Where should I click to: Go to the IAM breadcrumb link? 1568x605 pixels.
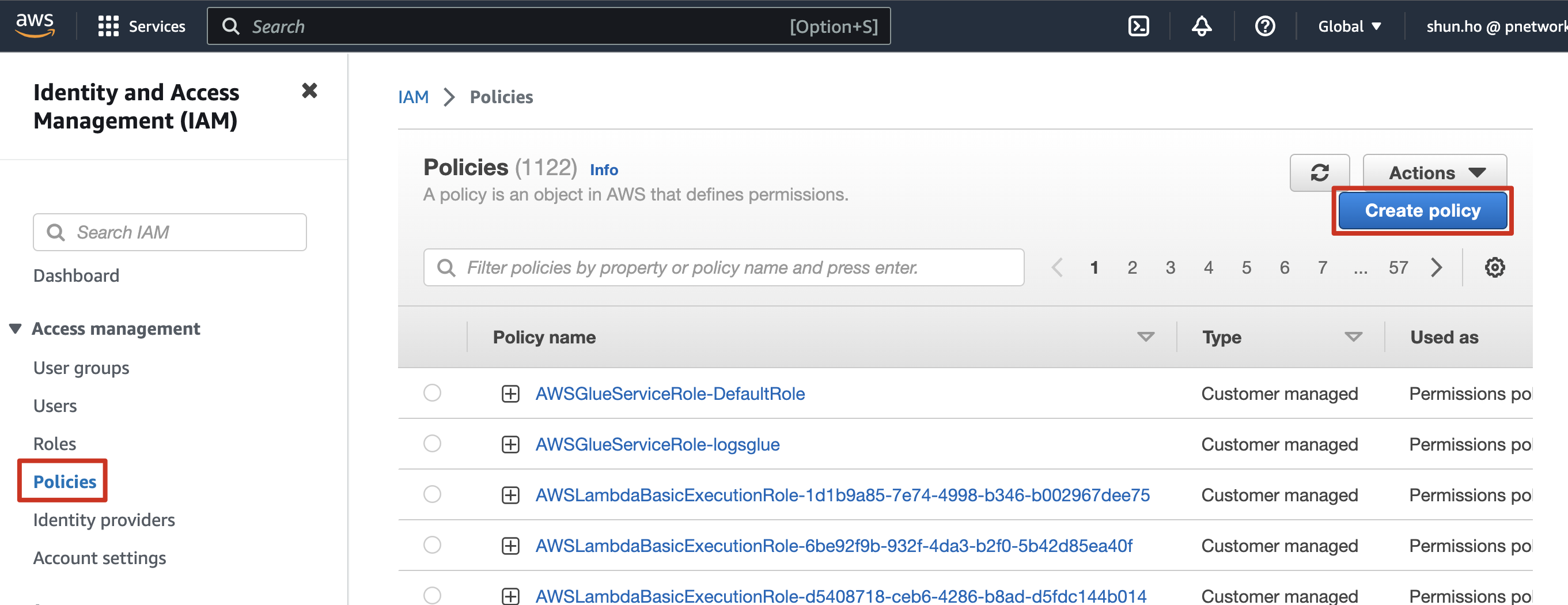[412, 97]
